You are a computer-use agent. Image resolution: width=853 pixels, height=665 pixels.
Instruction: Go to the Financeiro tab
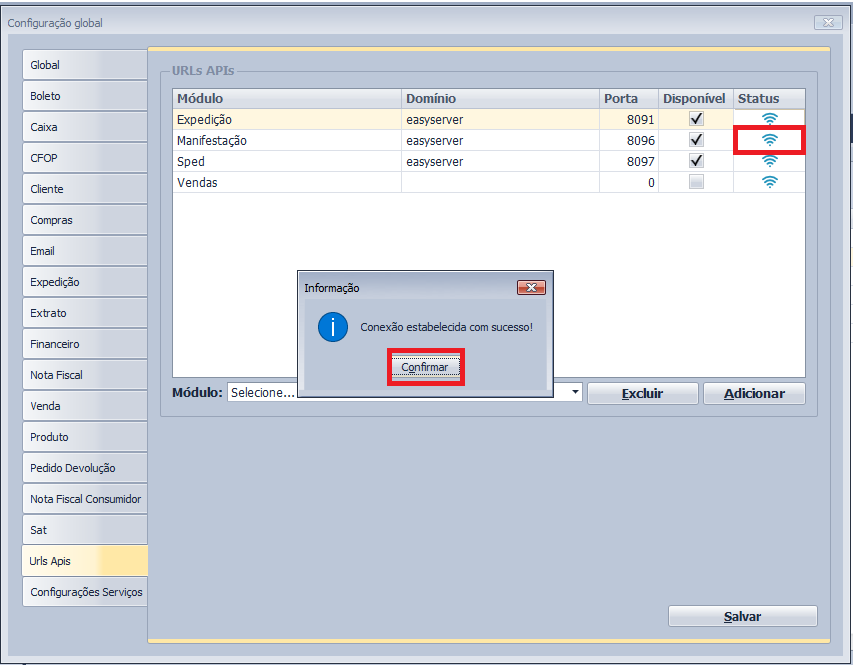click(84, 344)
